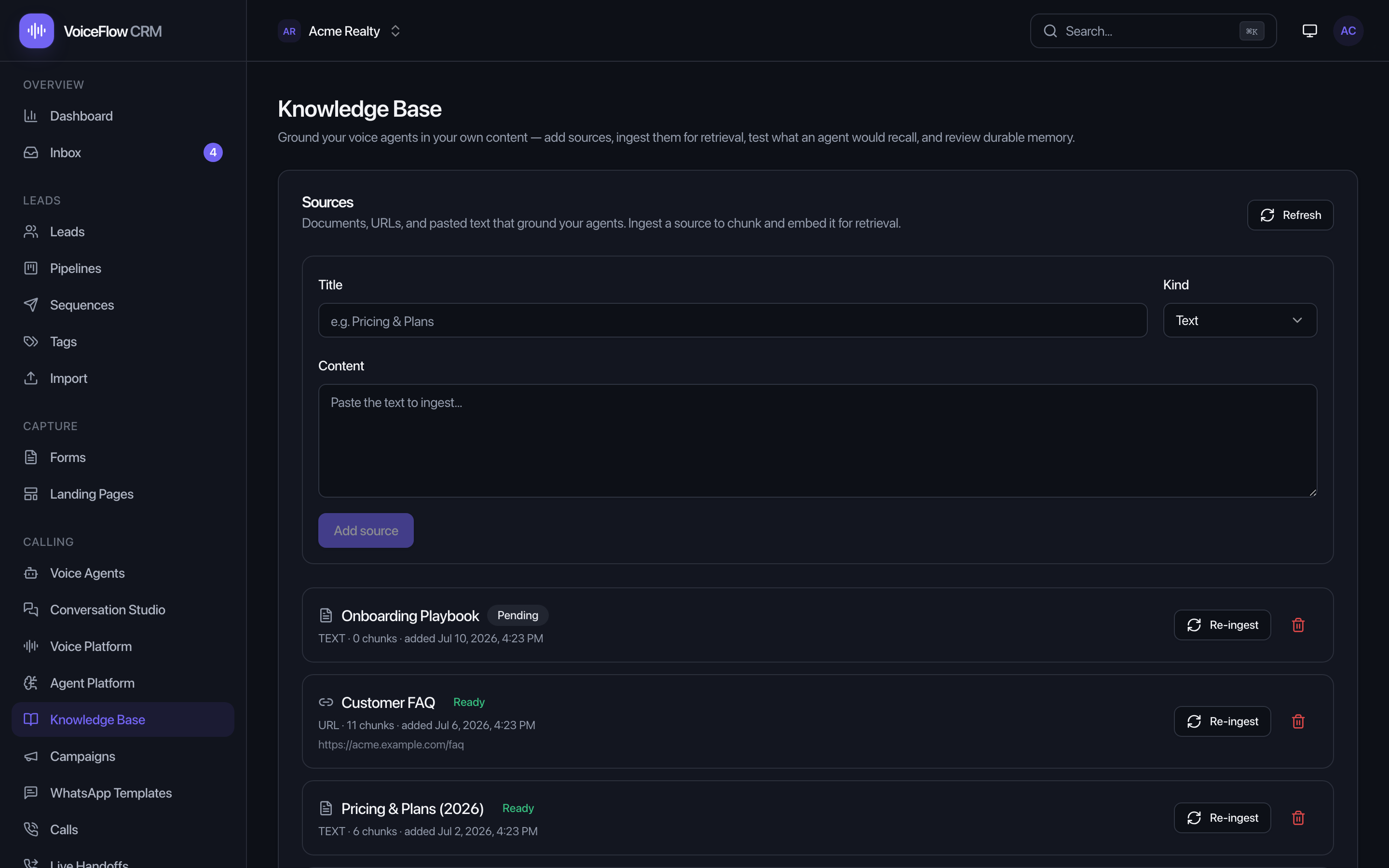Screen dimensions: 1389x868
Task: Navigate to Tags
Action: pyautogui.click(x=123, y=341)
